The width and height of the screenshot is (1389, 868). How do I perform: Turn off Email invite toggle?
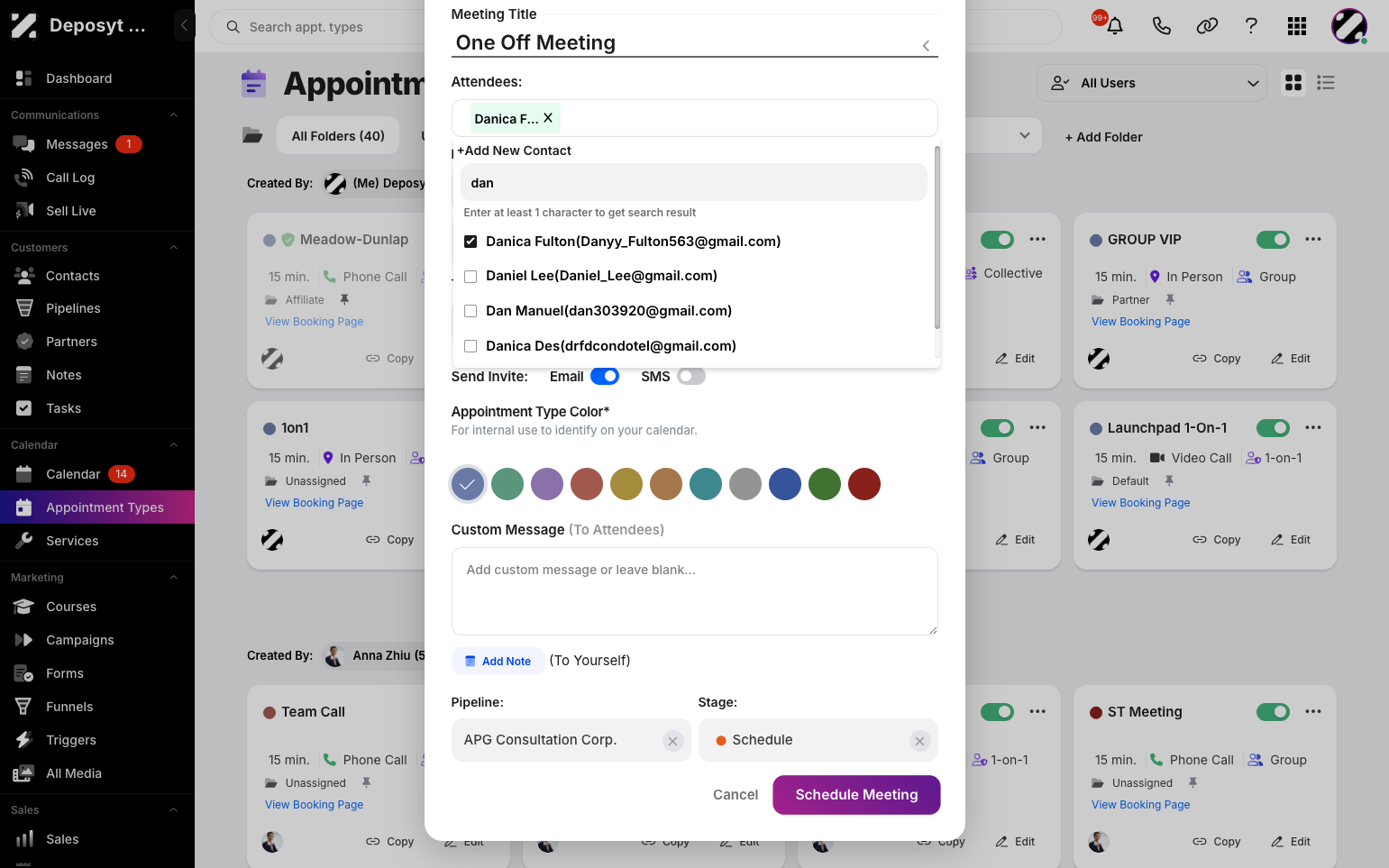coord(605,377)
